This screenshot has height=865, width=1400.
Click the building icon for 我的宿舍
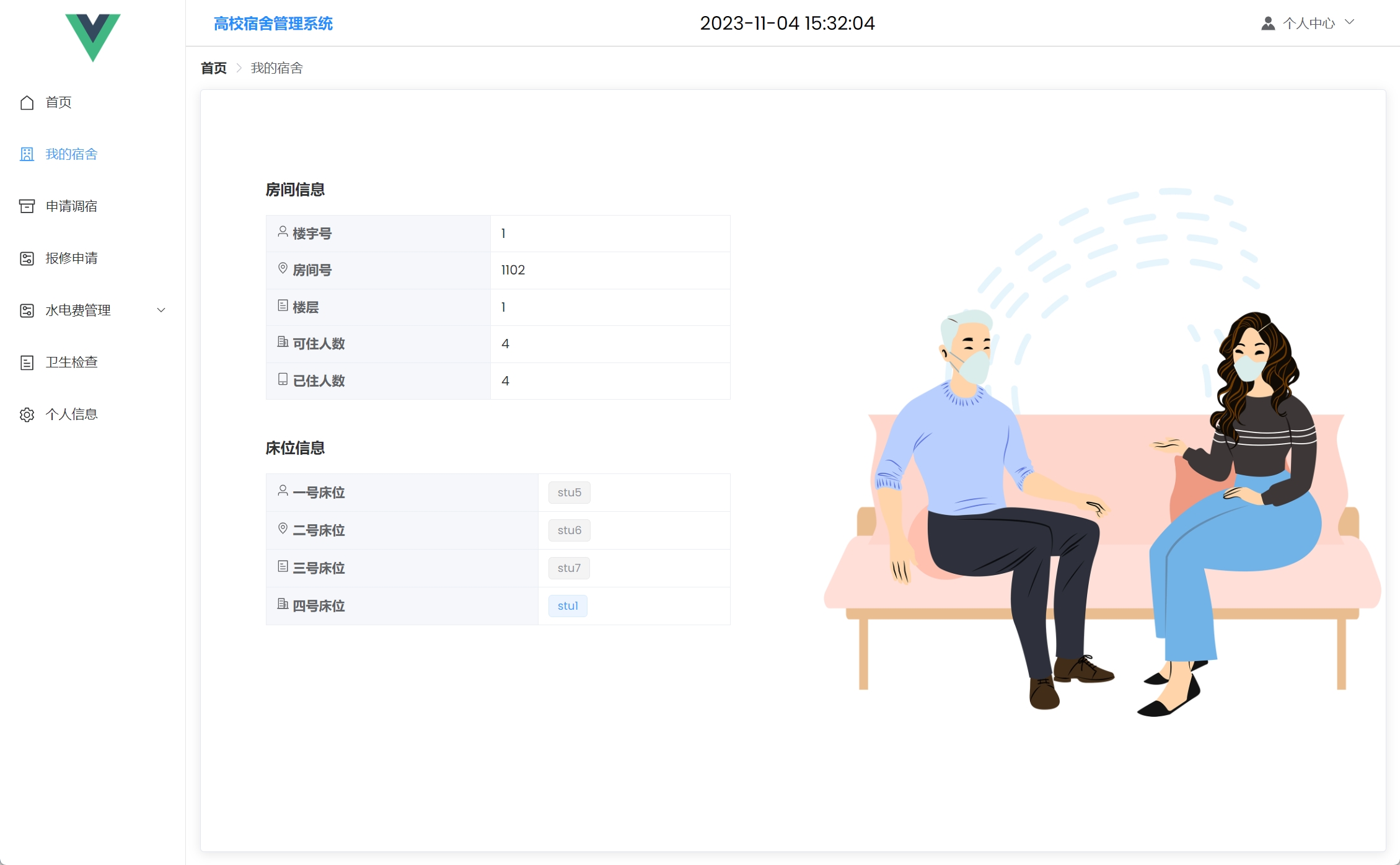point(27,154)
